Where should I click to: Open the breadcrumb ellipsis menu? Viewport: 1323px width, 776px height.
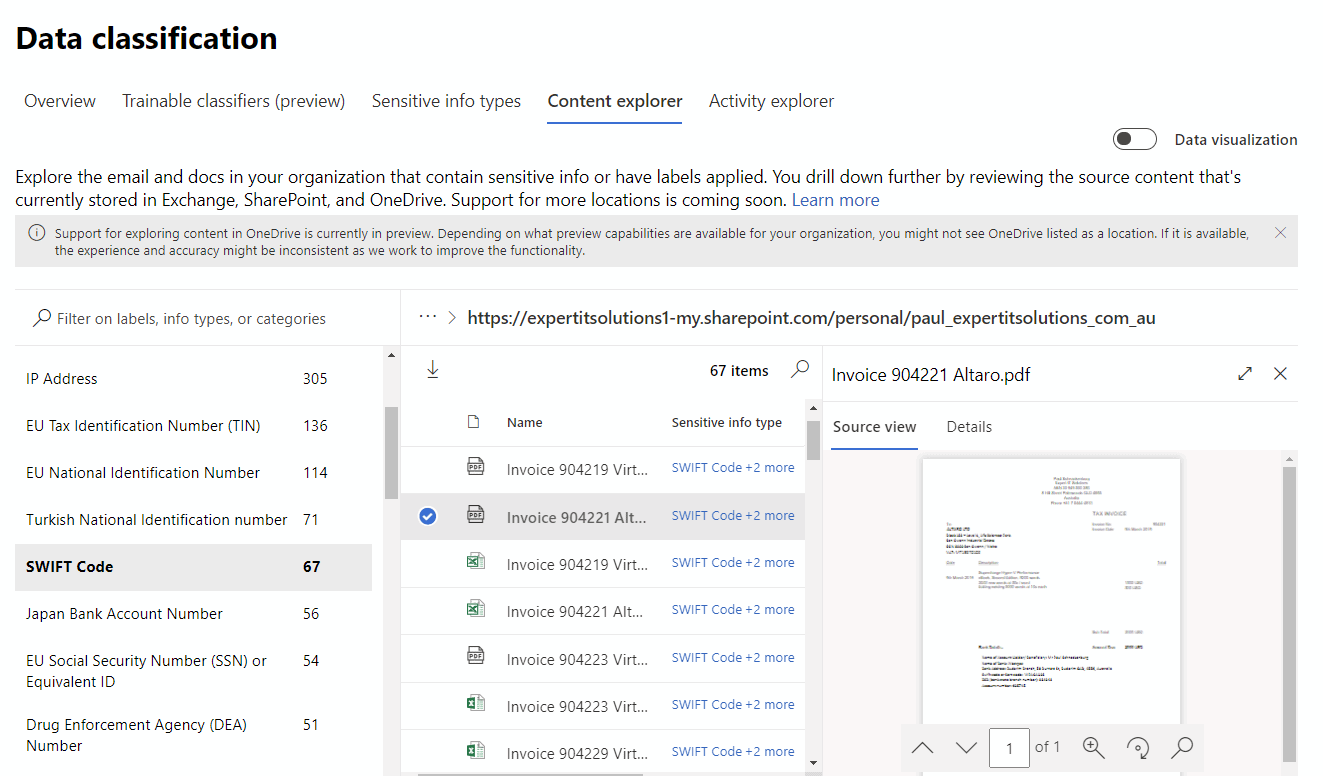(430, 317)
